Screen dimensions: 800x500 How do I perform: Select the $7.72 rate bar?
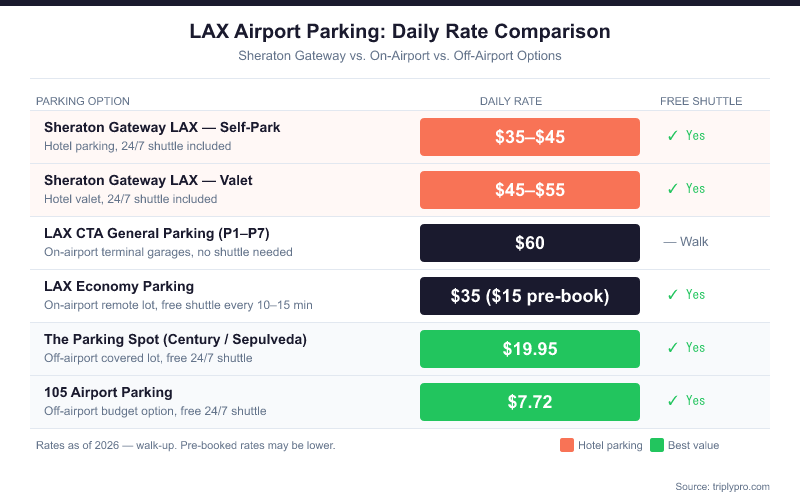530,402
